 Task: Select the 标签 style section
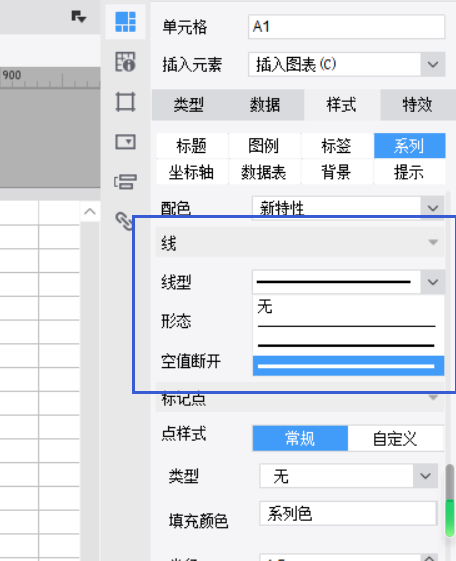[x=337, y=146]
